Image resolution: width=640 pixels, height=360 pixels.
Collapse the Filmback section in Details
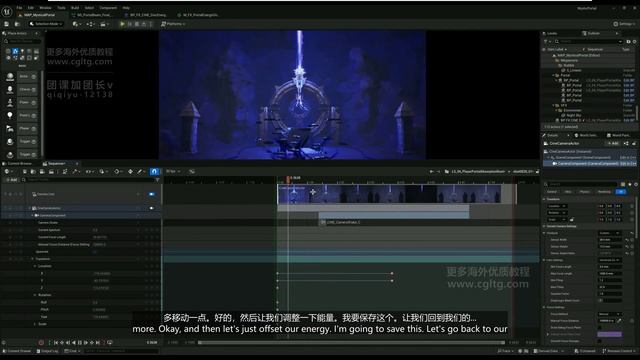(x=544, y=233)
